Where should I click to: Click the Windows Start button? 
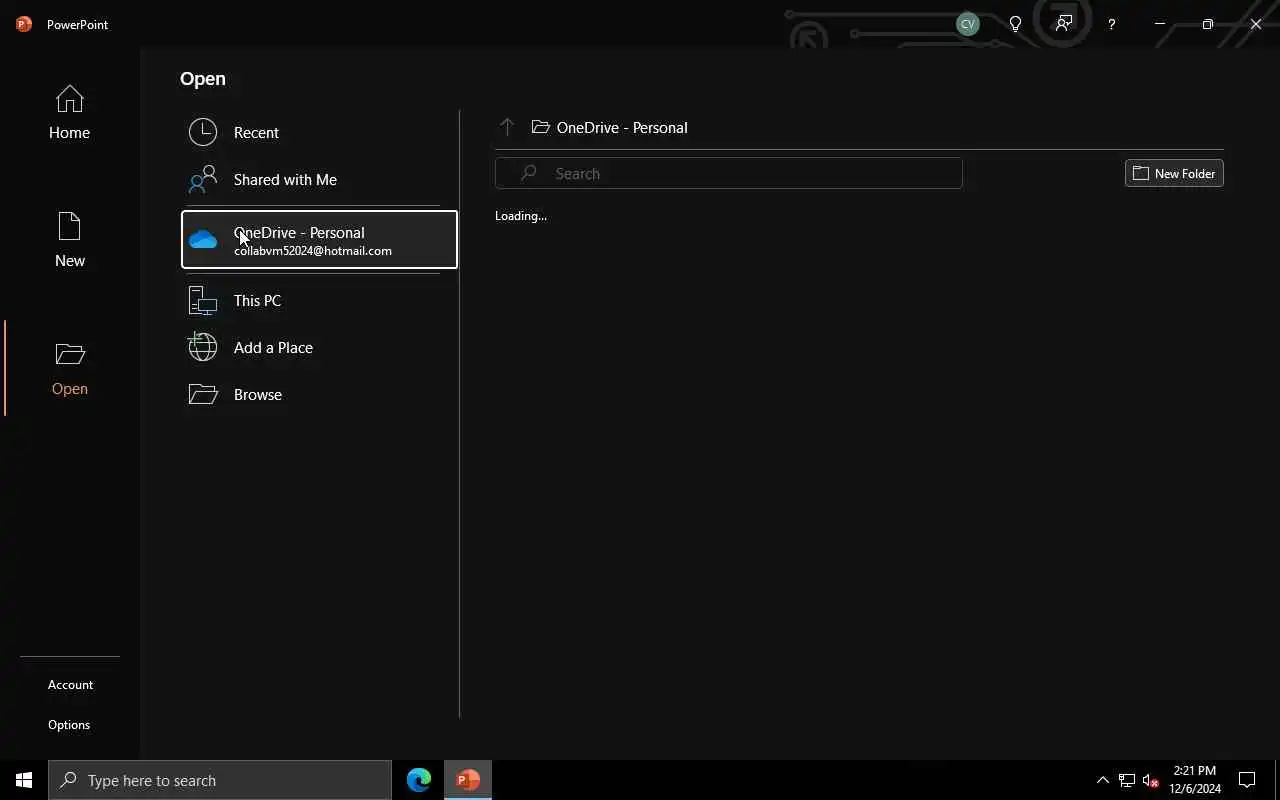point(24,780)
